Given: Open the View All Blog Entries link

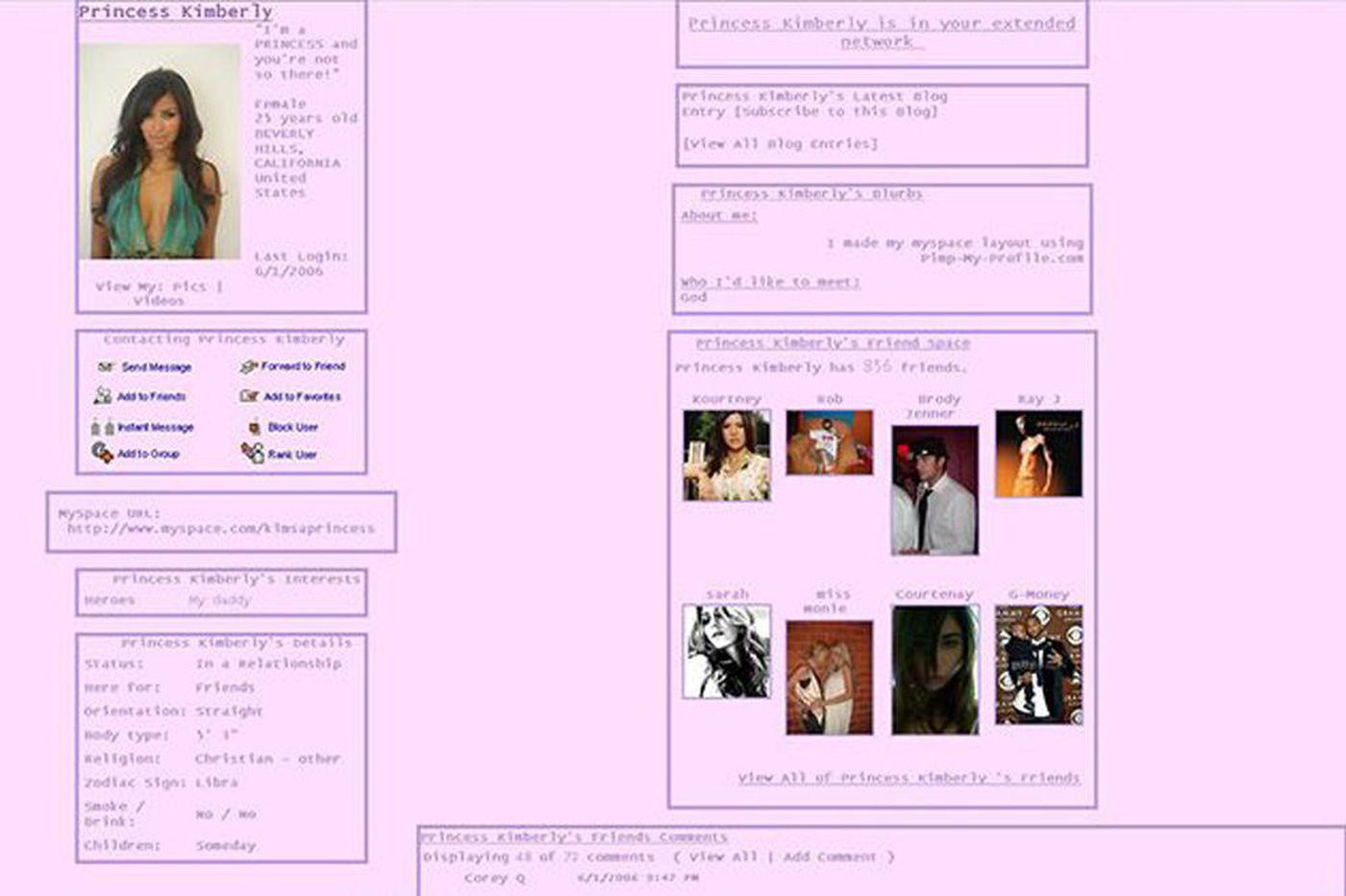Looking at the screenshot, I should [780, 143].
